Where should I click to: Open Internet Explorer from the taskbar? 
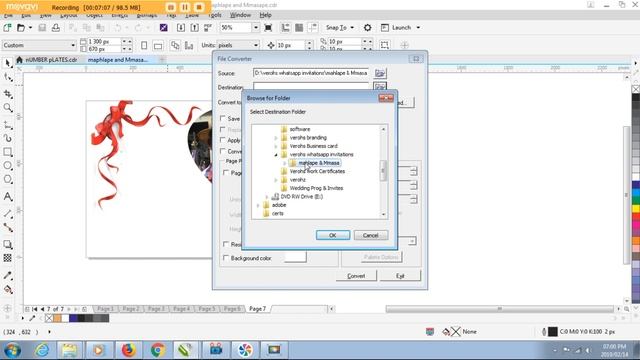[41, 350]
